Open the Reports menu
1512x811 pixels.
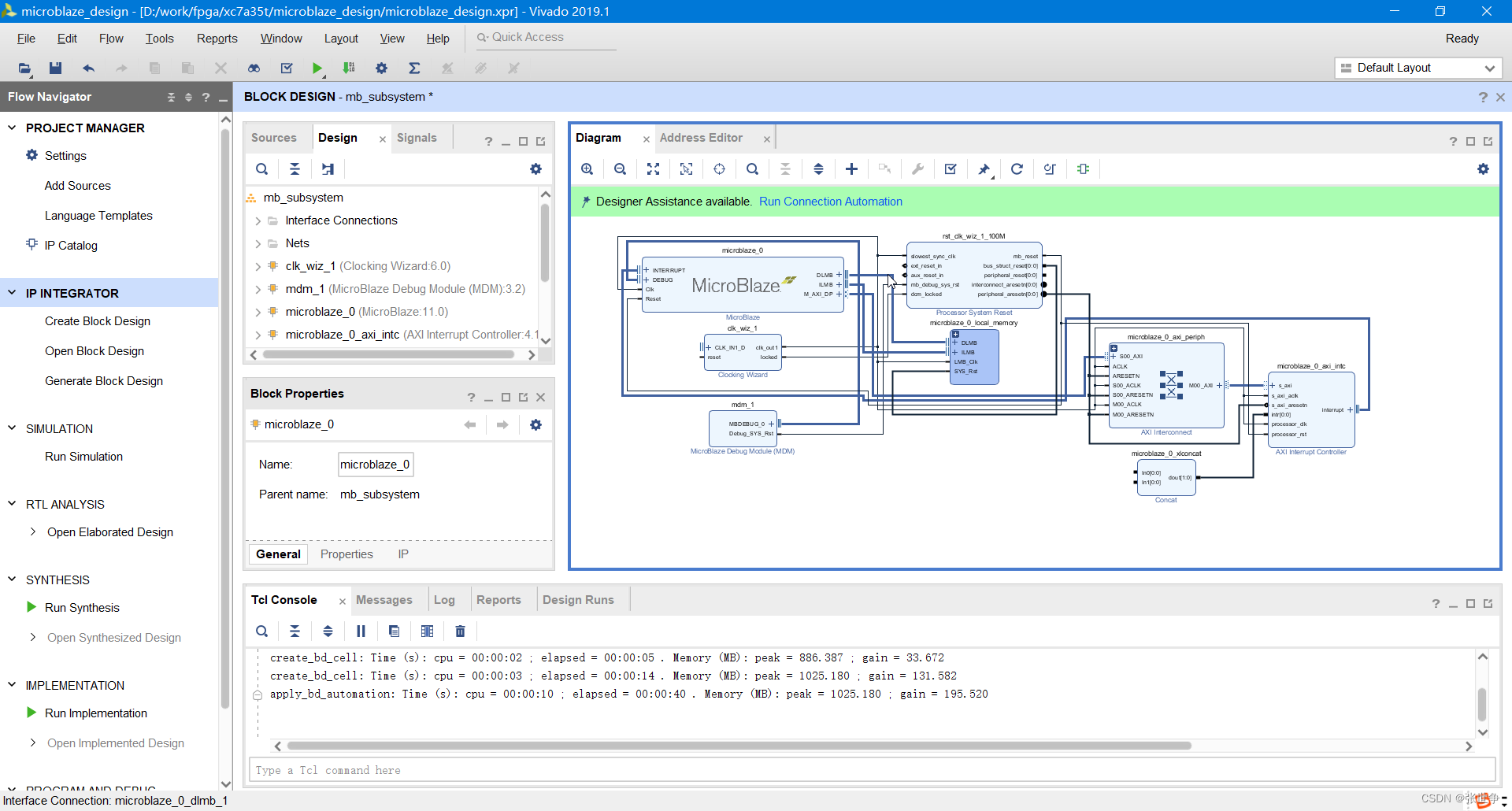click(x=217, y=38)
